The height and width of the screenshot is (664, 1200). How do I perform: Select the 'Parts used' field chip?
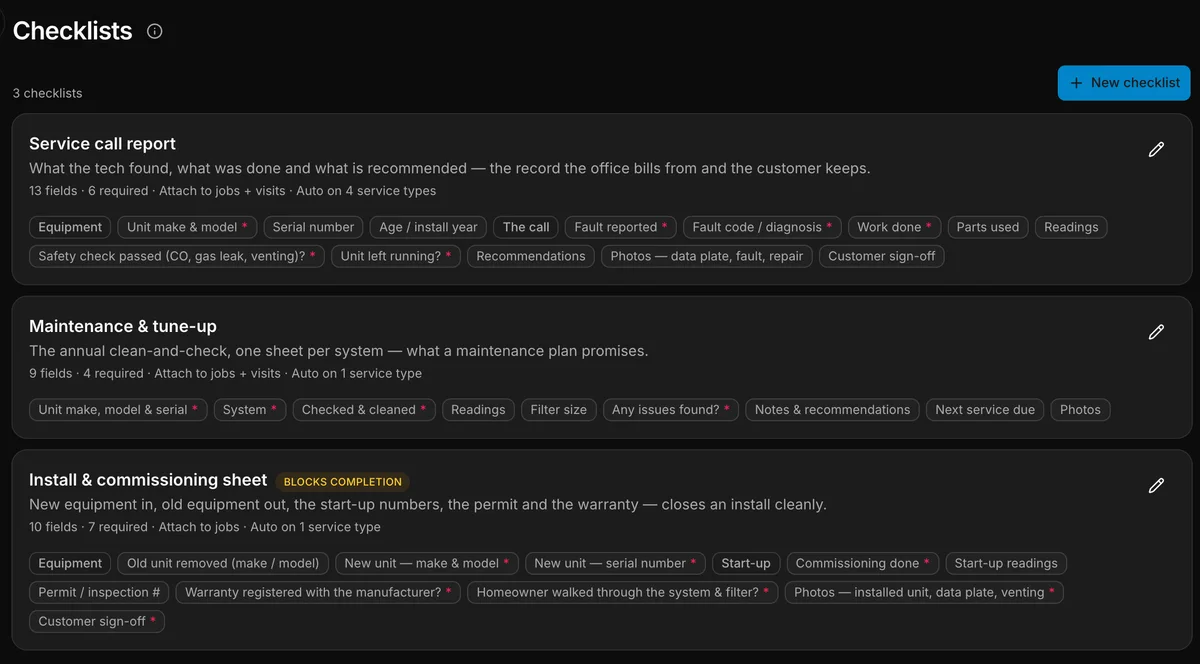click(988, 227)
